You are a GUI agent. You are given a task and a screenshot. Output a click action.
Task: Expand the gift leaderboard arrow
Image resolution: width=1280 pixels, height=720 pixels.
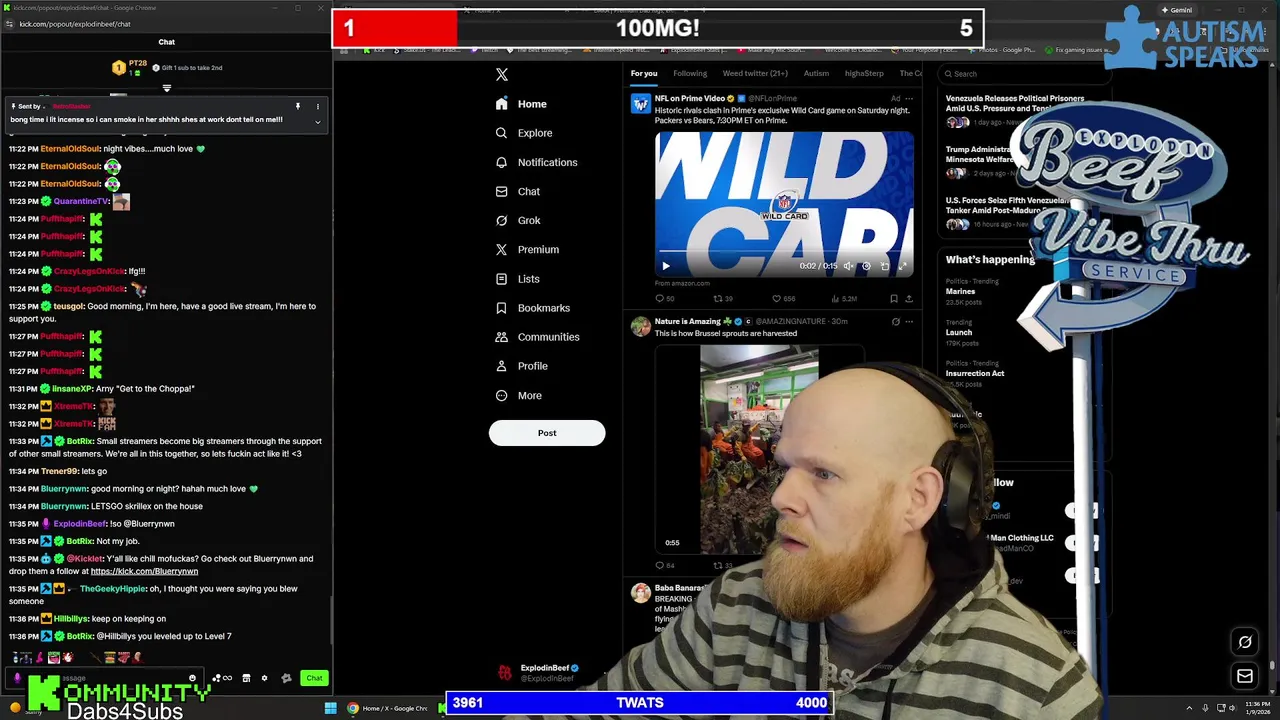point(167,88)
